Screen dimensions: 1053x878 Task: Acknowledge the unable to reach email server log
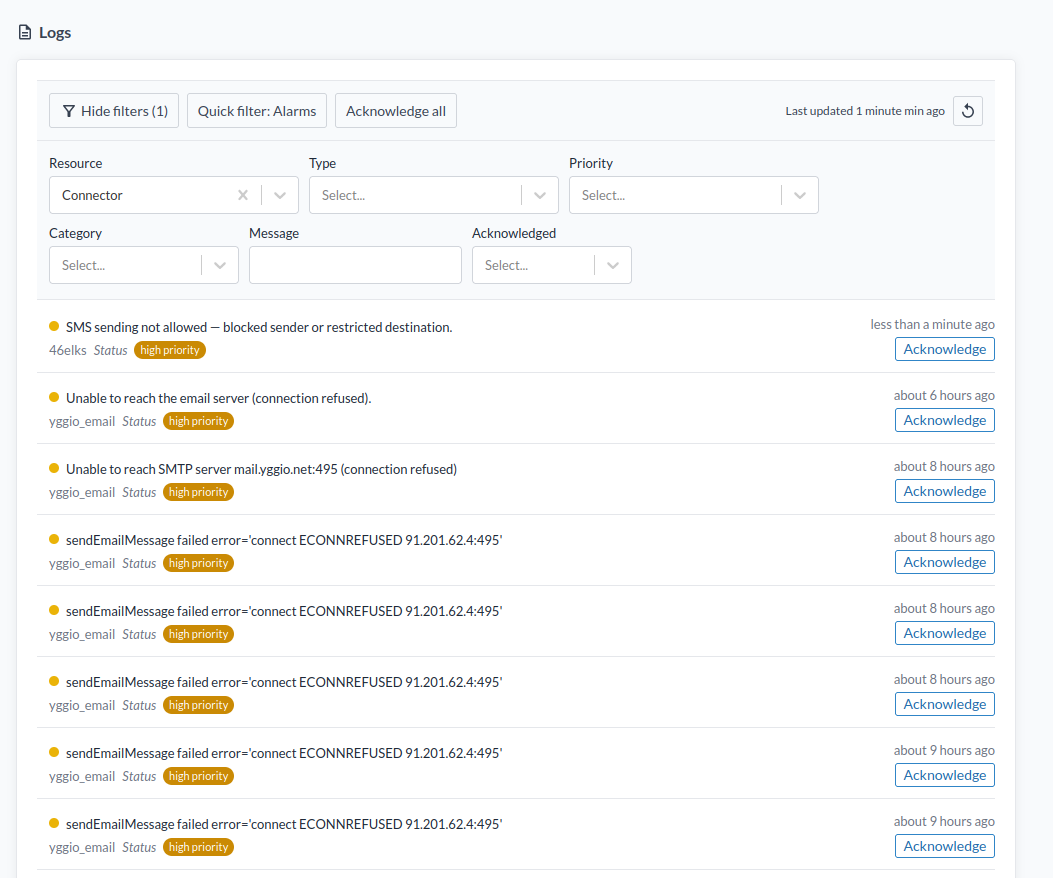tap(944, 420)
